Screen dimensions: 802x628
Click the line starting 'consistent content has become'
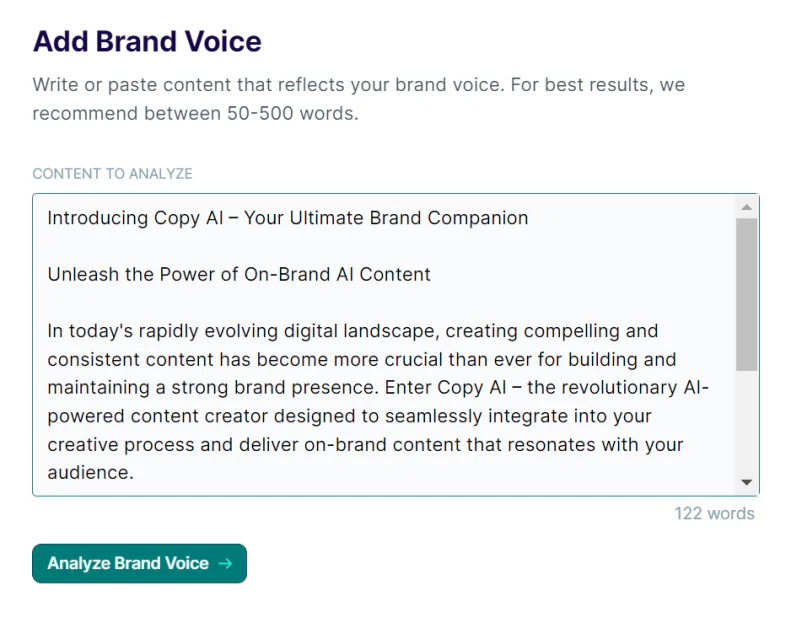point(361,359)
